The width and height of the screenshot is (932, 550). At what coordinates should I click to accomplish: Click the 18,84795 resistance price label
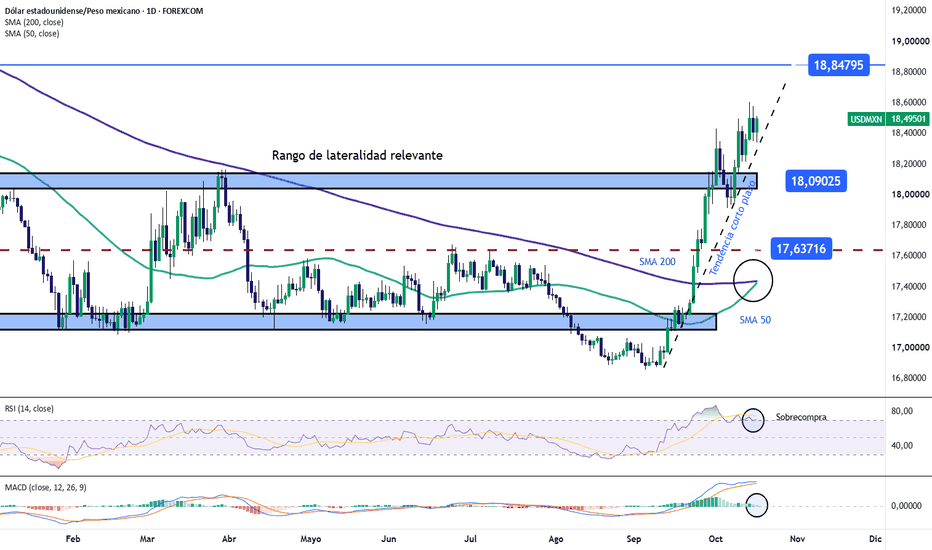point(839,65)
